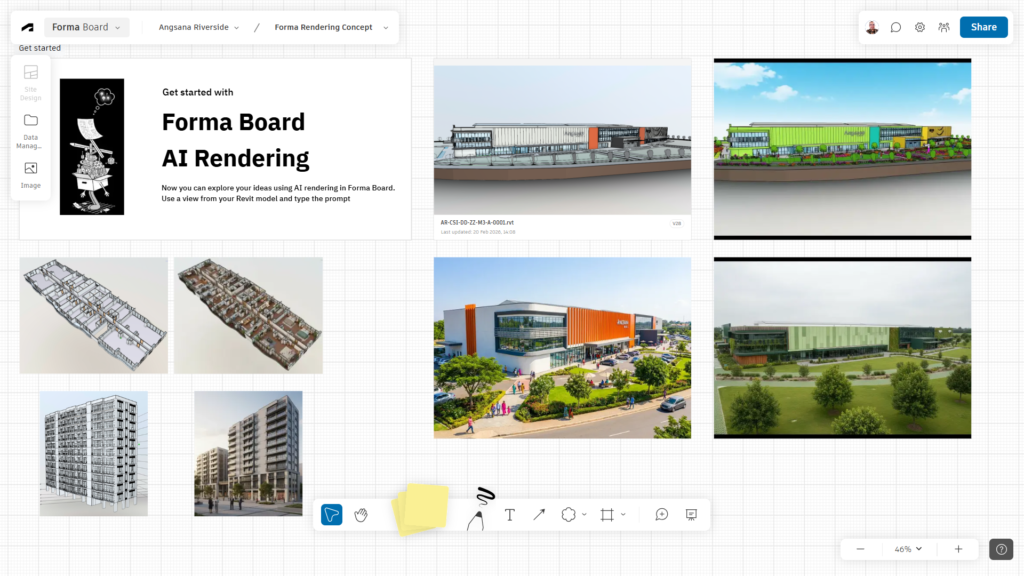This screenshot has height=576, width=1024.
Task: Open the collaborators people icon
Action: tap(944, 27)
